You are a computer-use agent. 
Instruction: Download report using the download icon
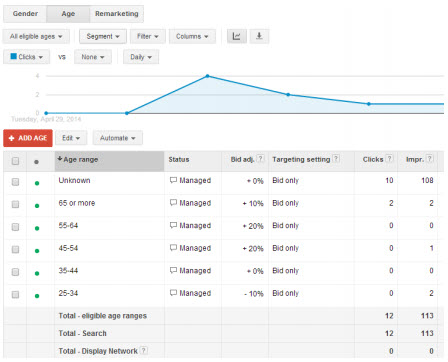259,36
